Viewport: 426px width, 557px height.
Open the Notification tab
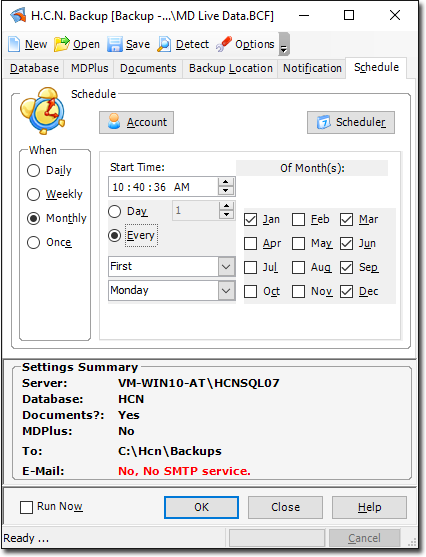(312, 68)
